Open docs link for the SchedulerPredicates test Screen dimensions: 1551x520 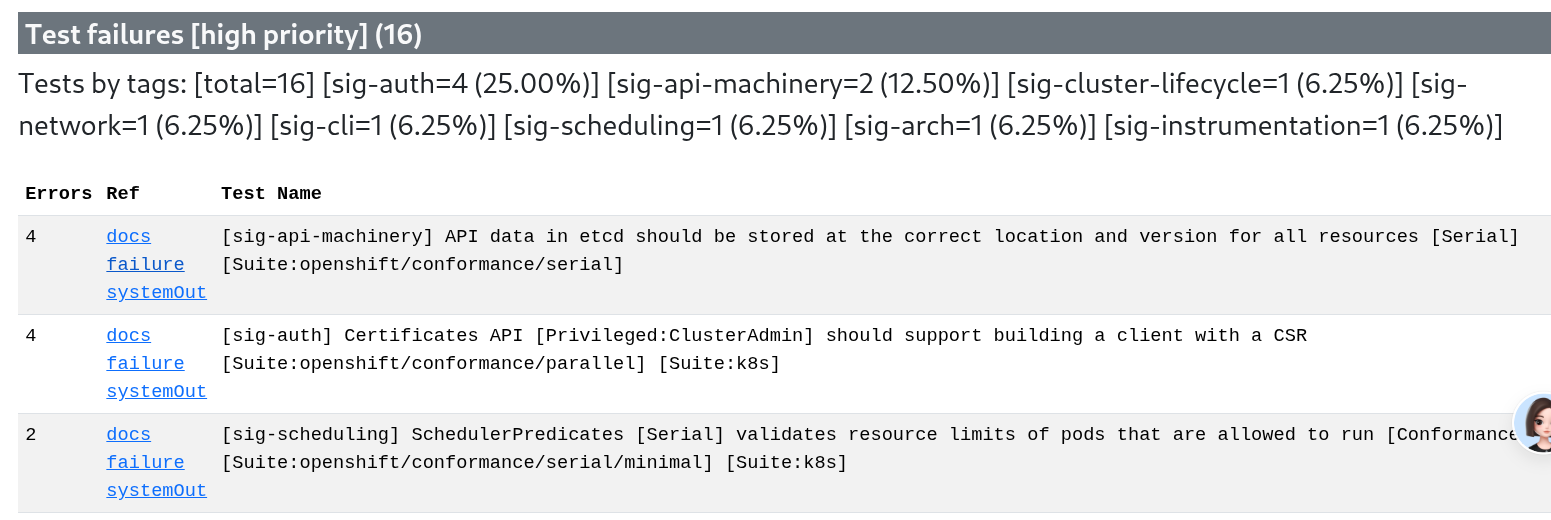coord(128,435)
